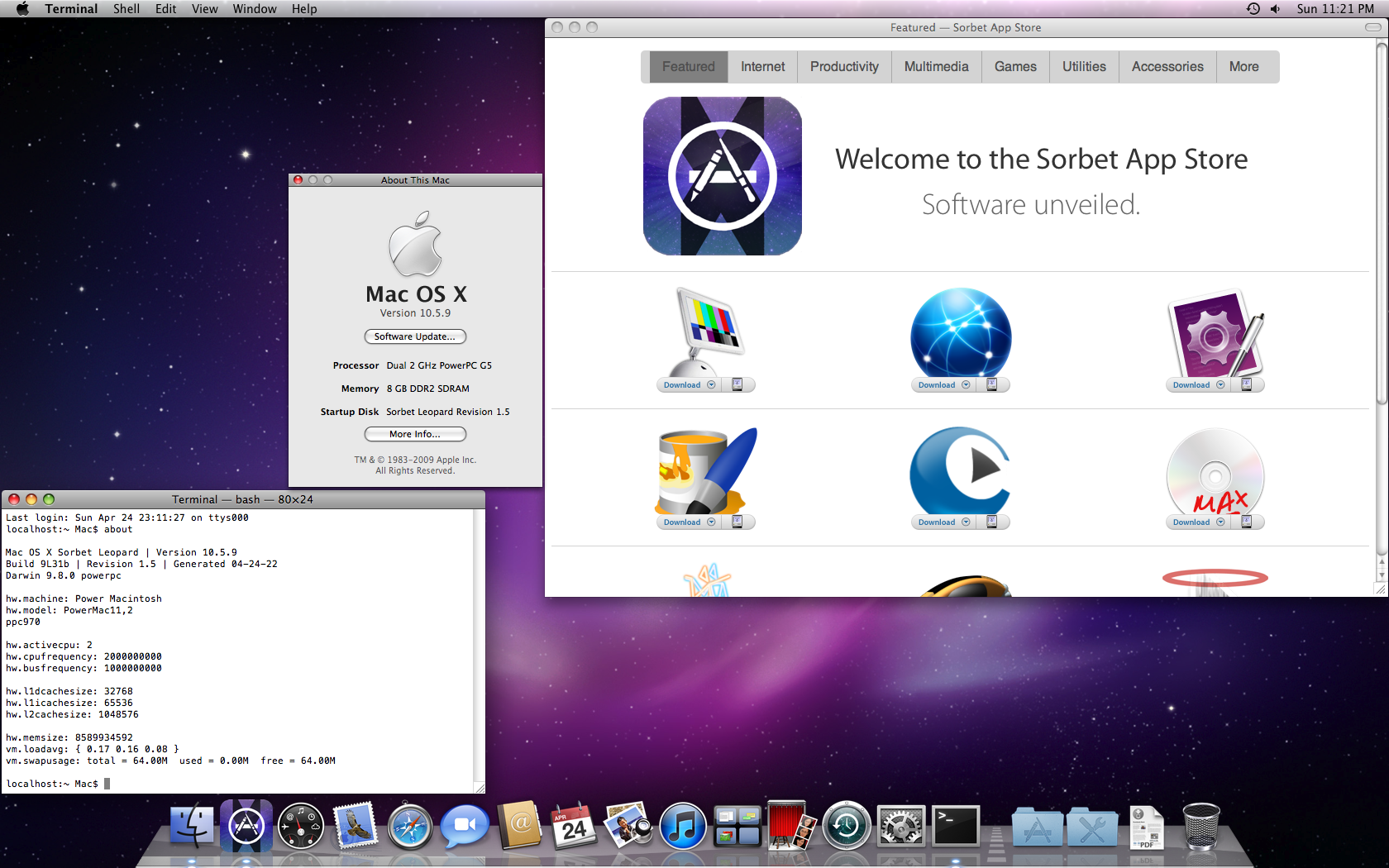
Task: Select the Featured tab
Action: (688, 67)
